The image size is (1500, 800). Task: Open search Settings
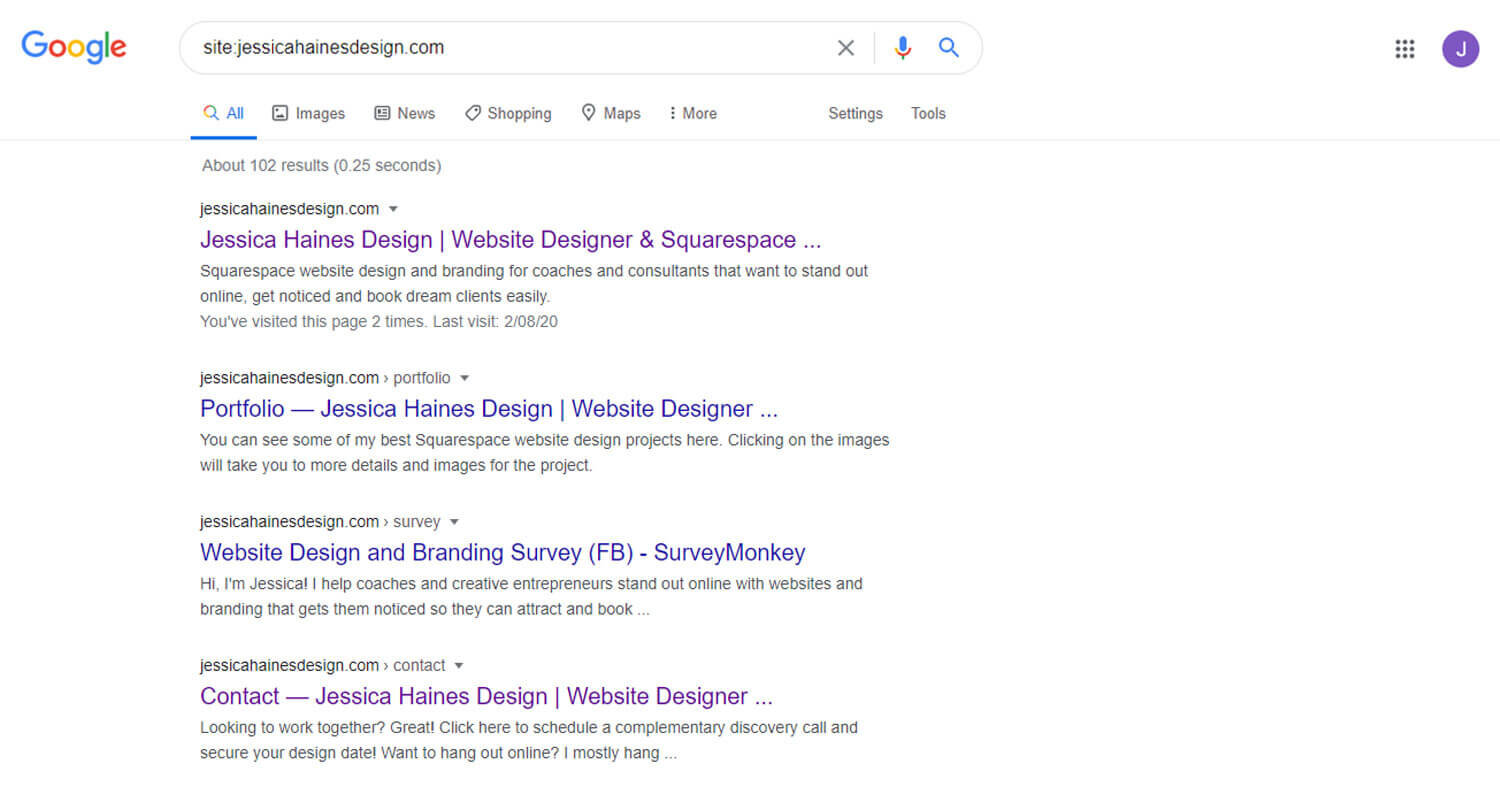pyautogui.click(x=855, y=113)
